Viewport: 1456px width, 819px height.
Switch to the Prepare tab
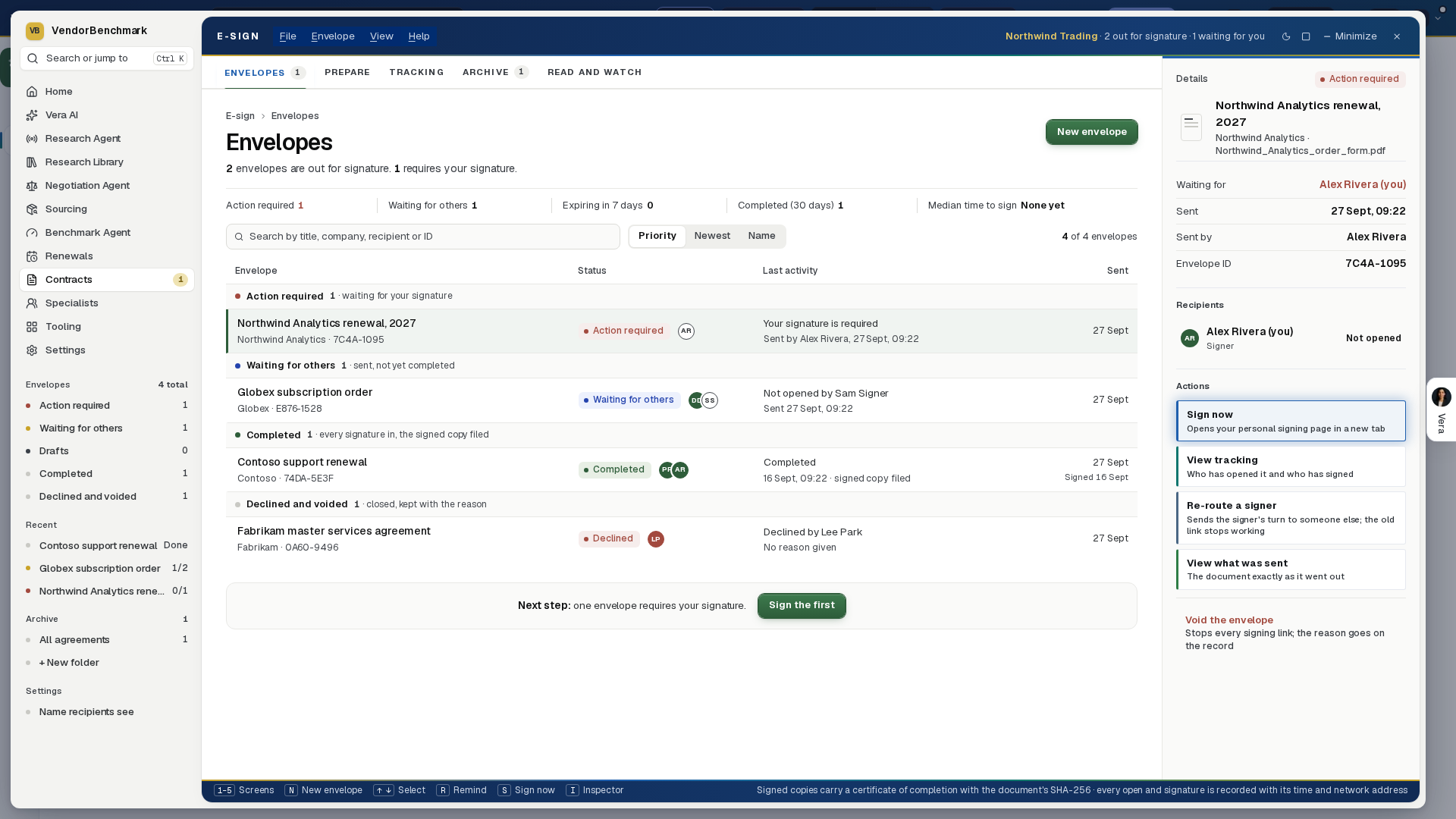click(x=347, y=73)
